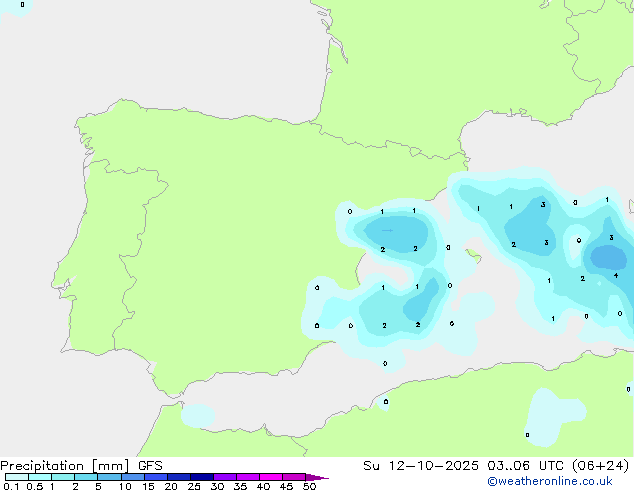This screenshot has width=634, height=490.
Task: Select the 45–50 mm legend color swatch
Action: (294, 477)
